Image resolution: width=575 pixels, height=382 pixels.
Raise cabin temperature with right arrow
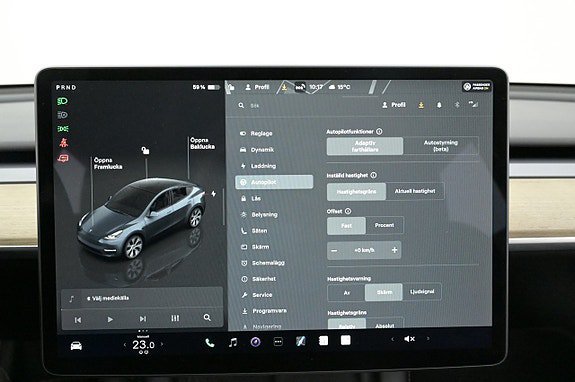point(162,344)
